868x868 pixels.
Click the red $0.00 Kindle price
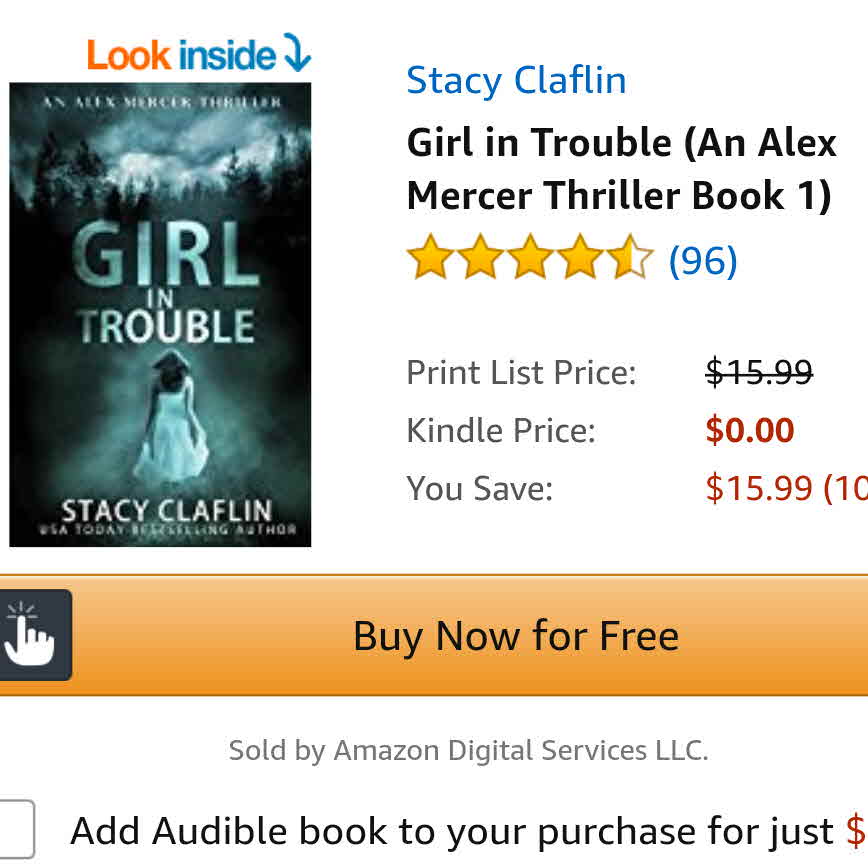click(x=750, y=430)
